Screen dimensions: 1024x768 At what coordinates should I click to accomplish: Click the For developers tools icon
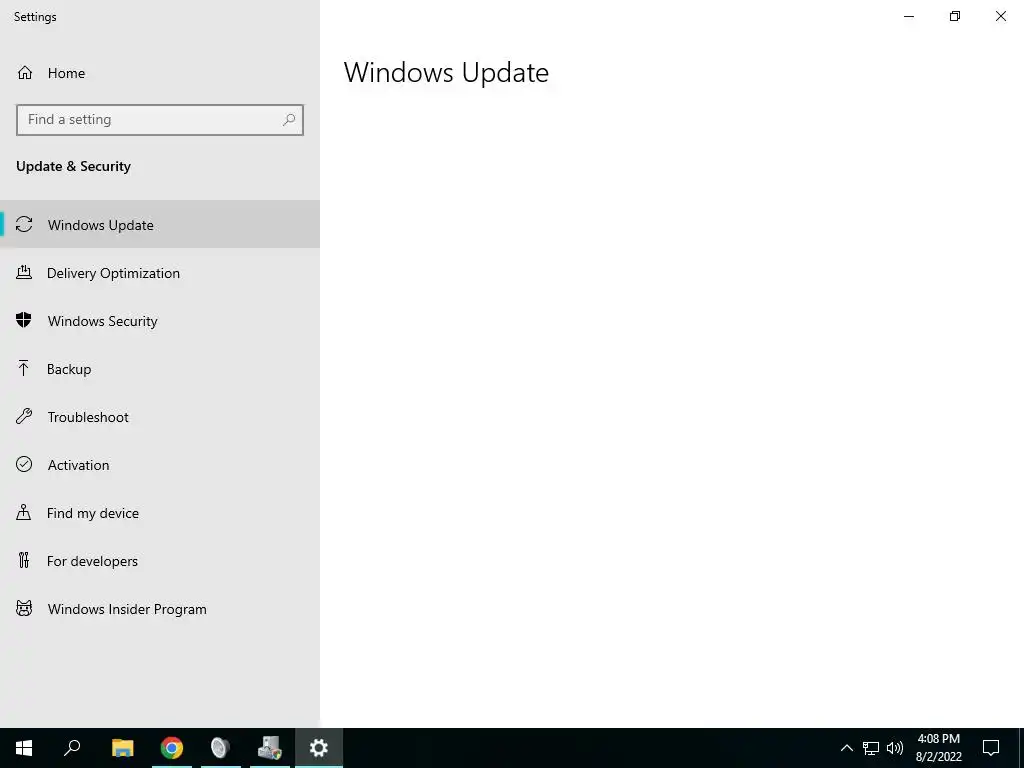pyautogui.click(x=24, y=560)
